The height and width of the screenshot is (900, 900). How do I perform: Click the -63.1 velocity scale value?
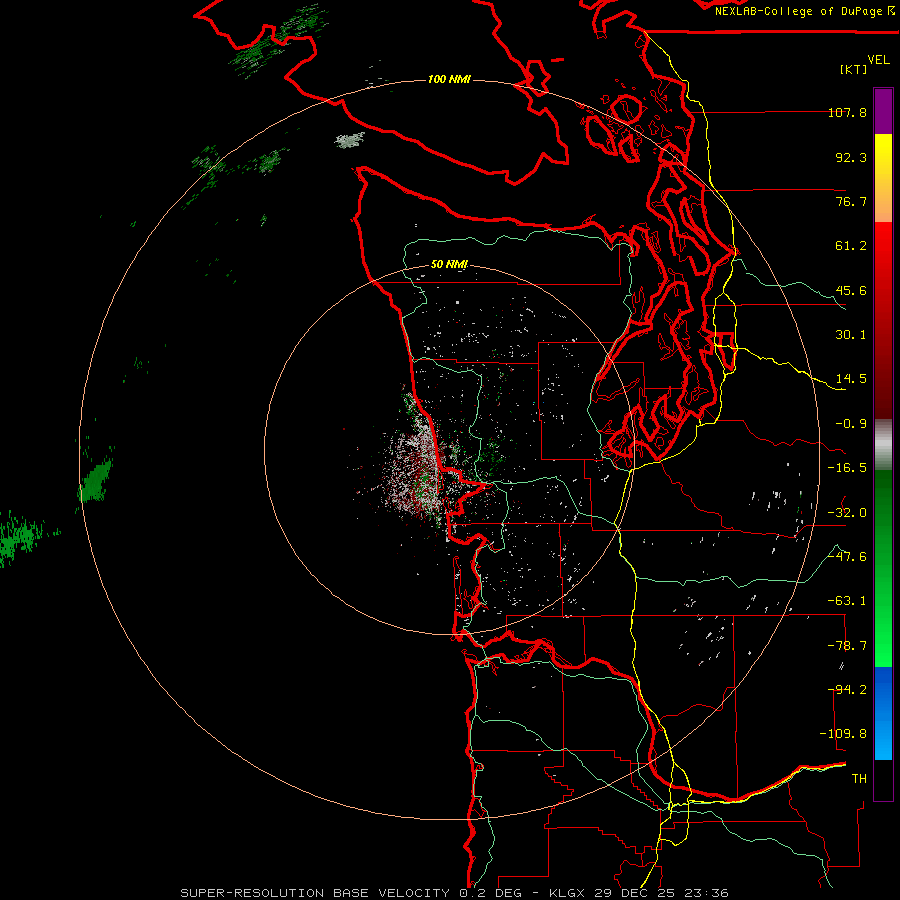(847, 601)
